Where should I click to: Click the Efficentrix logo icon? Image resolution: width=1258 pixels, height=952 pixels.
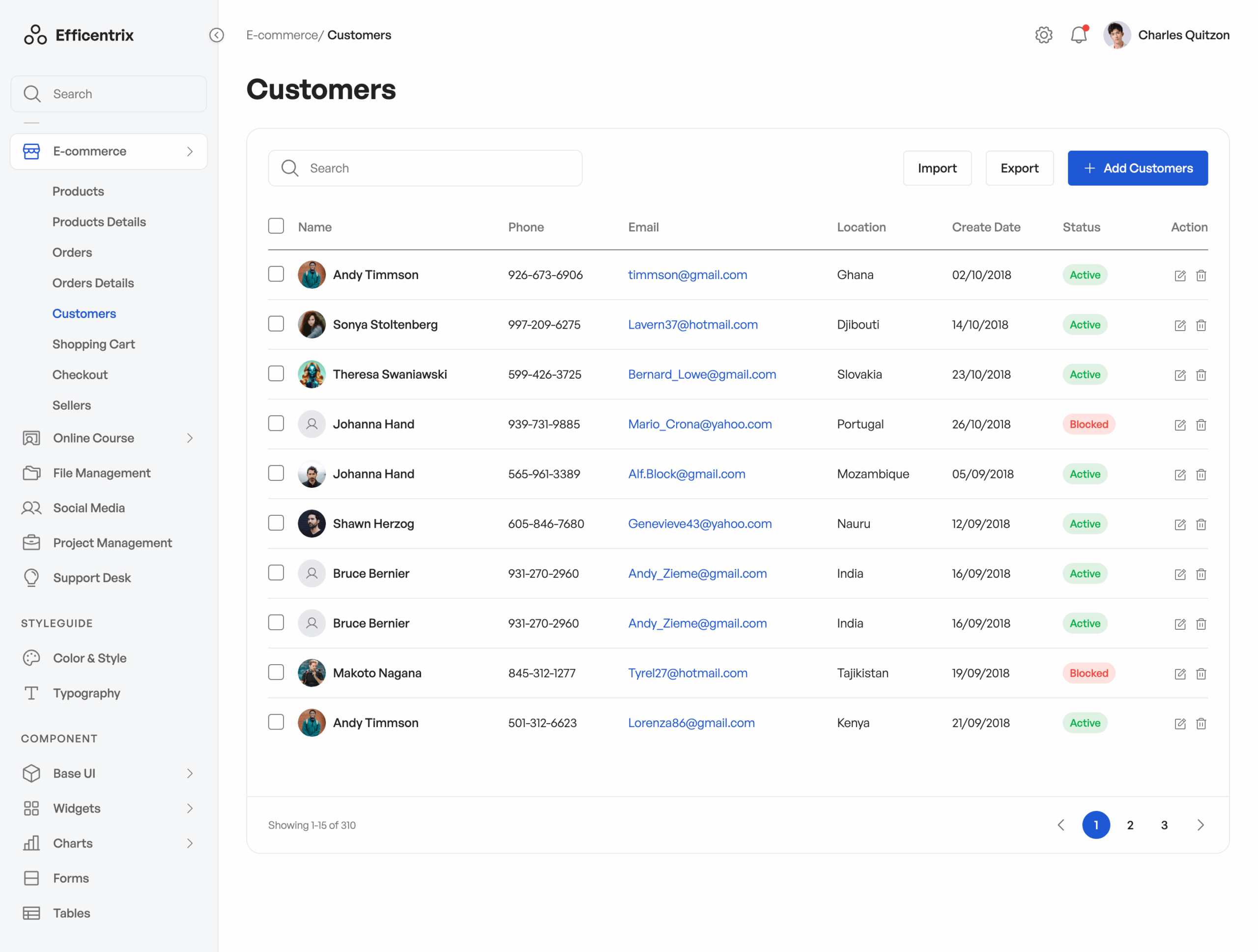(35, 35)
